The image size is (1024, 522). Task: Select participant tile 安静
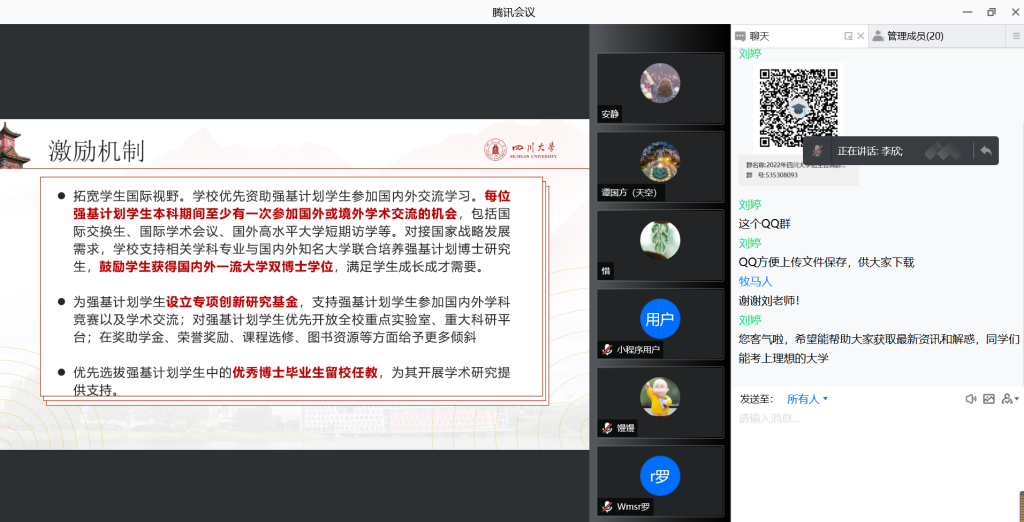tap(660, 88)
